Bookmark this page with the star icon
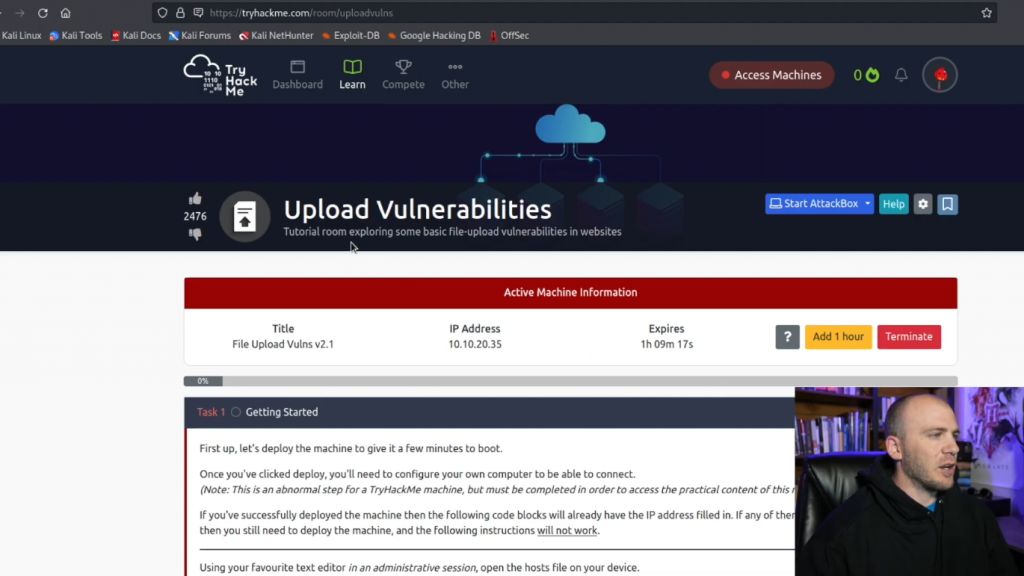The height and width of the screenshot is (576, 1024). click(986, 13)
